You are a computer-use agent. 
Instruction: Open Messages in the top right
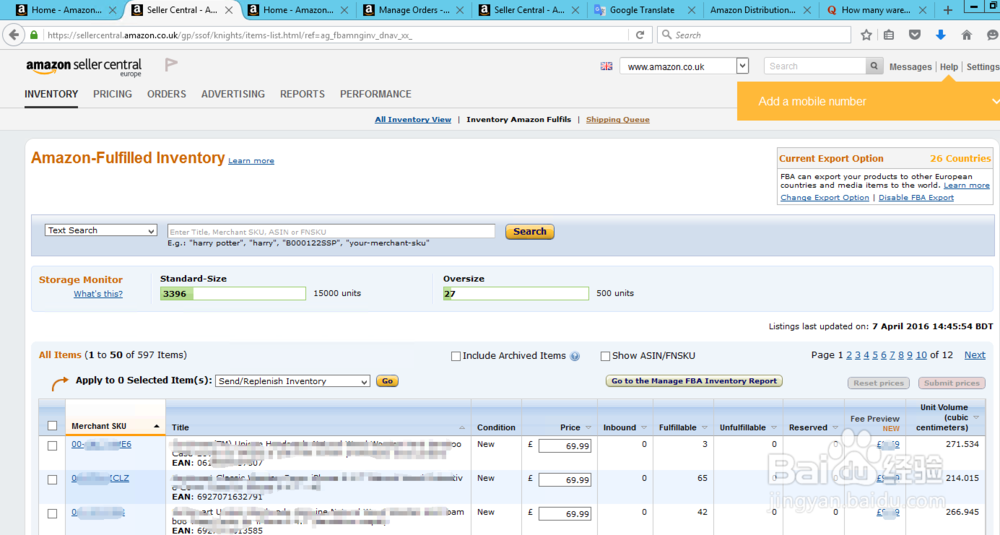pos(910,67)
